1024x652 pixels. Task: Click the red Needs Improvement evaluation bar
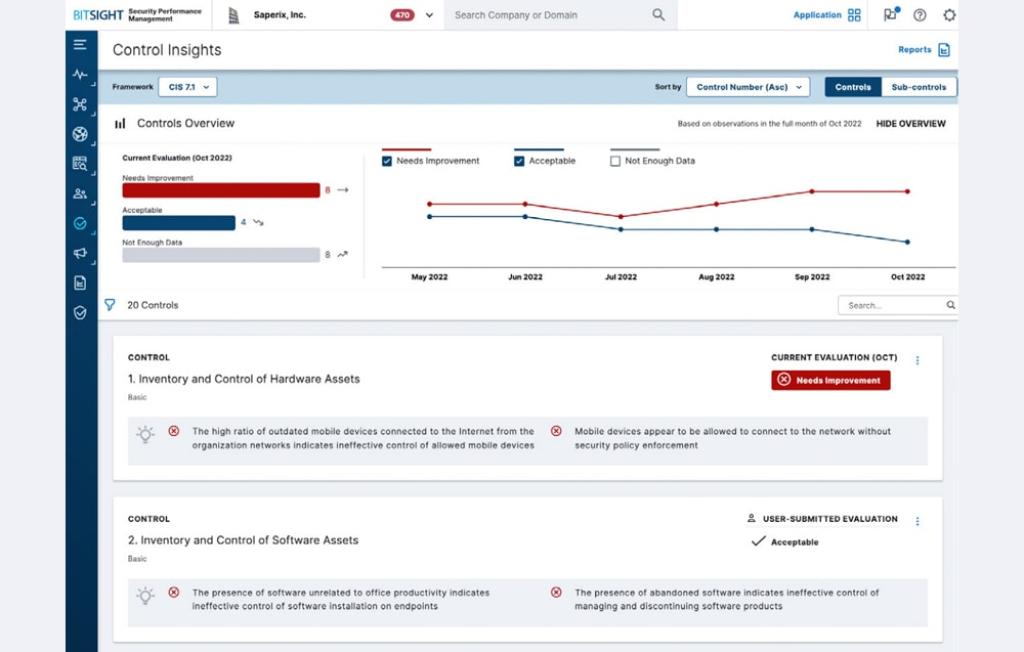(221, 190)
